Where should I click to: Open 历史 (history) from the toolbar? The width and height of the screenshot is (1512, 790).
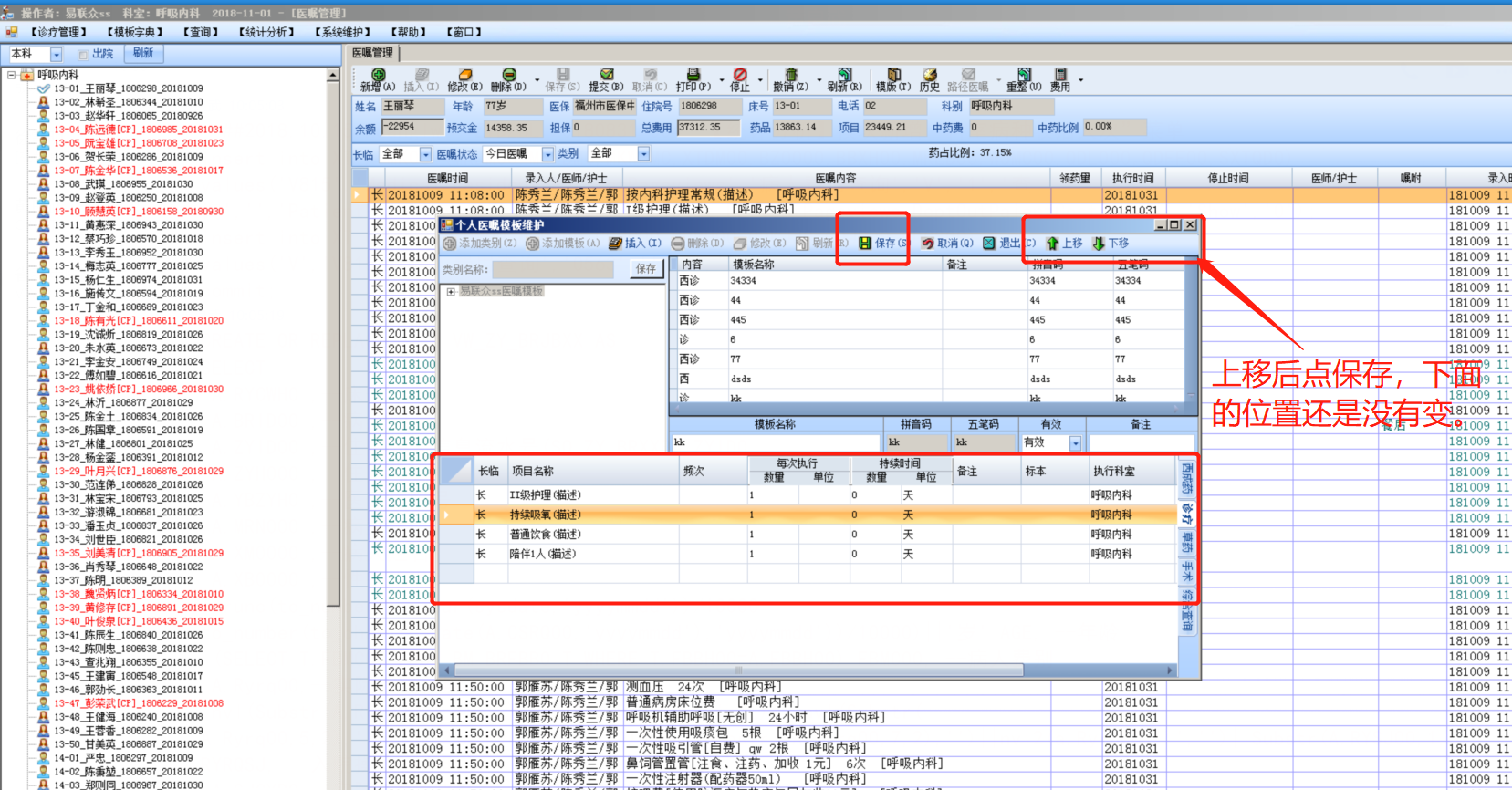[x=929, y=76]
